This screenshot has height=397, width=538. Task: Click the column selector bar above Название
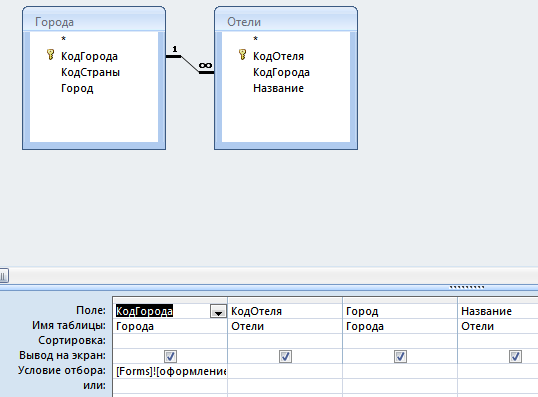pos(498,300)
